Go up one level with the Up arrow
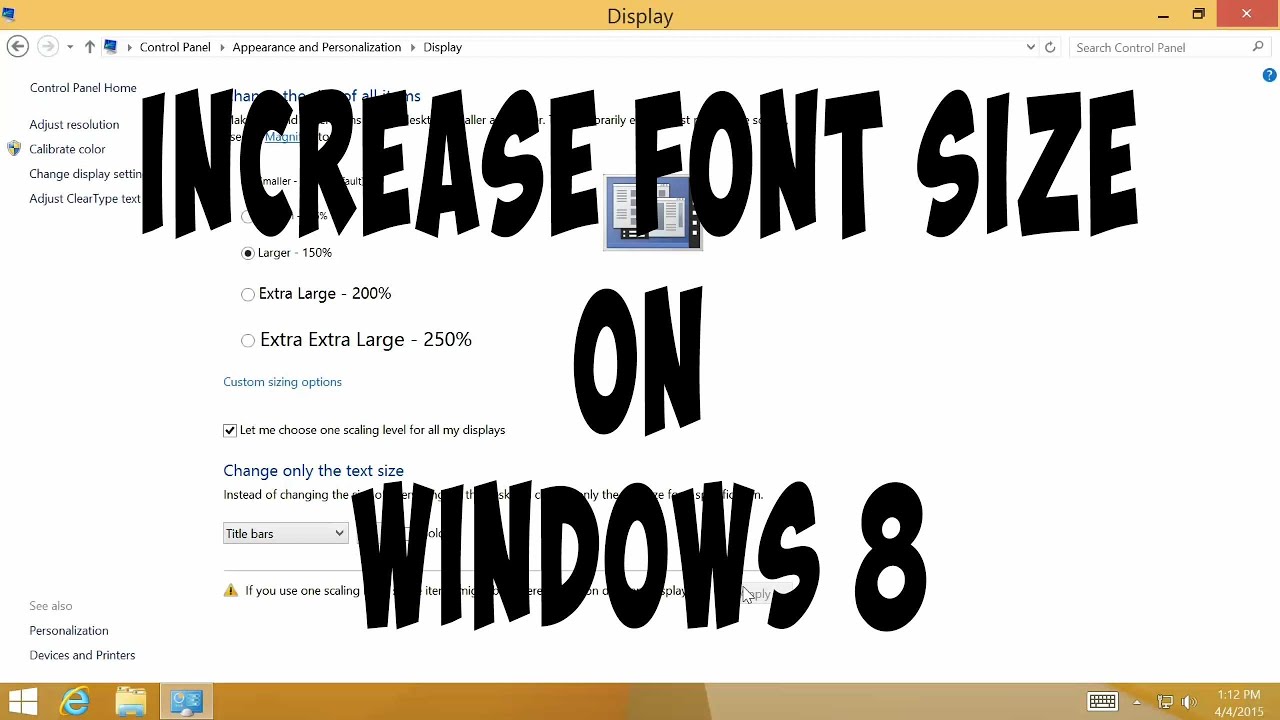 pos(89,47)
